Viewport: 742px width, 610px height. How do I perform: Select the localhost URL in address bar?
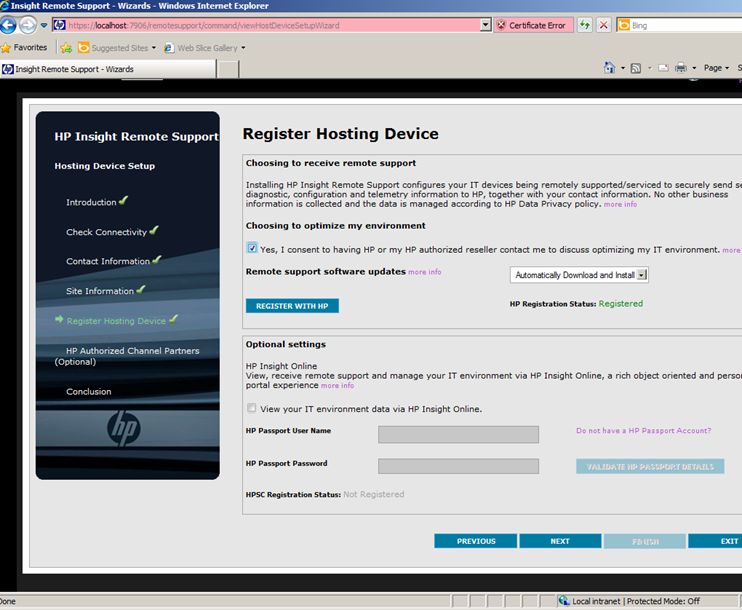[x=203, y=25]
